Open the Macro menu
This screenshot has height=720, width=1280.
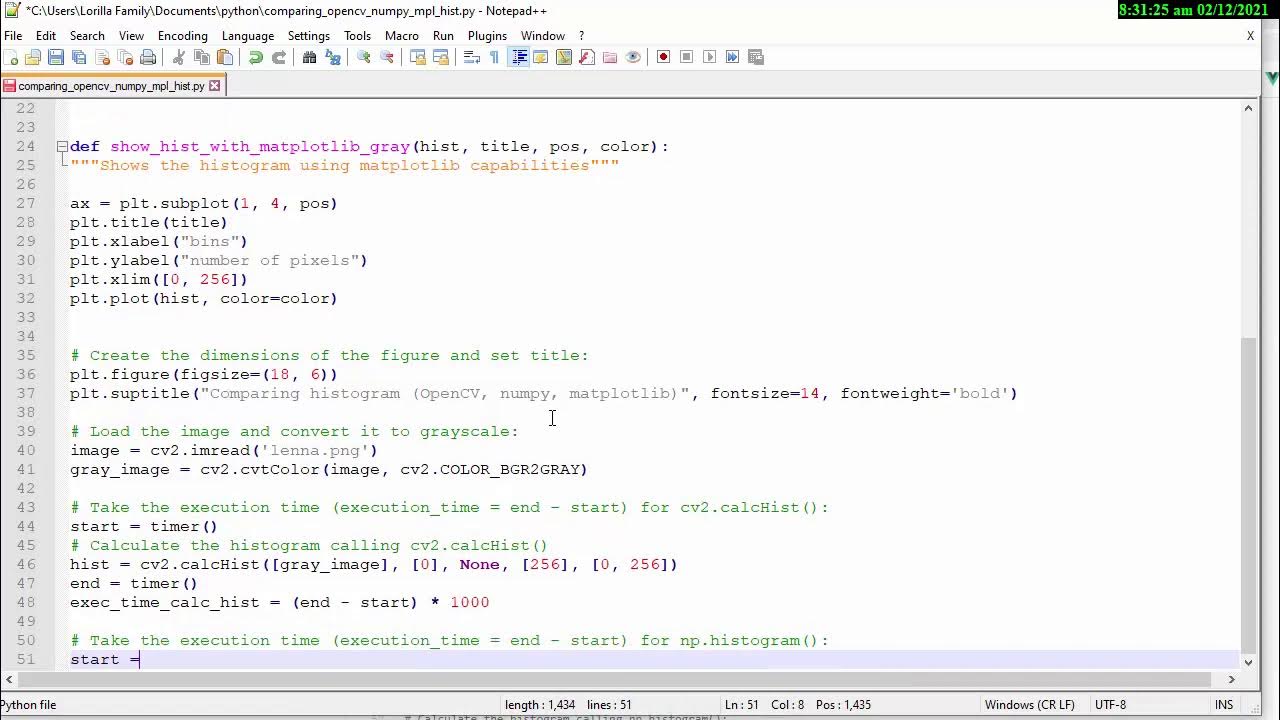click(x=401, y=35)
